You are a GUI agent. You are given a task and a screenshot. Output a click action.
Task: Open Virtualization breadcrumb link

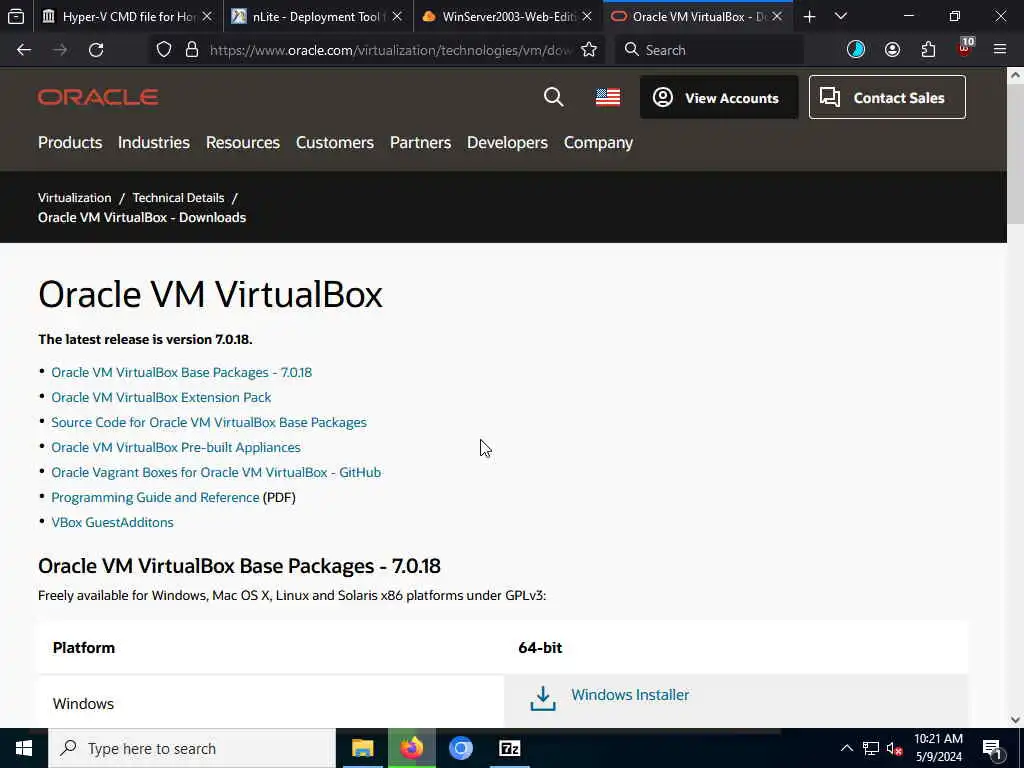point(74,197)
